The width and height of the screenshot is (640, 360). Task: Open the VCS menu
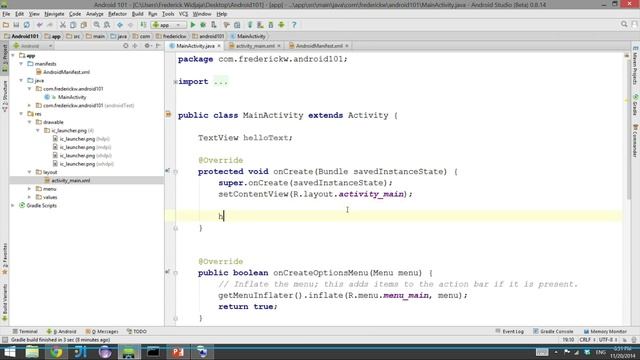pyautogui.click(x=183, y=14)
